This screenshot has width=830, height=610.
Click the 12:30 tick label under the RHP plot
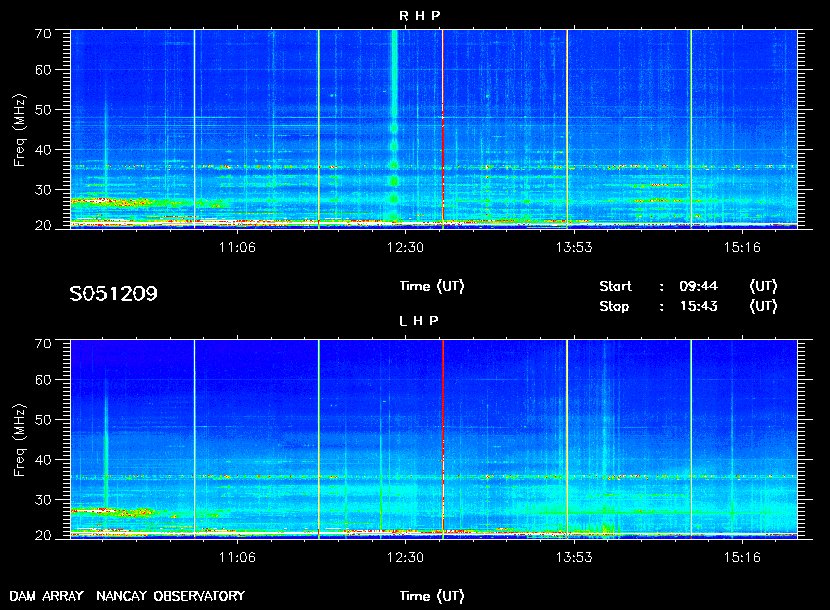click(x=405, y=247)
